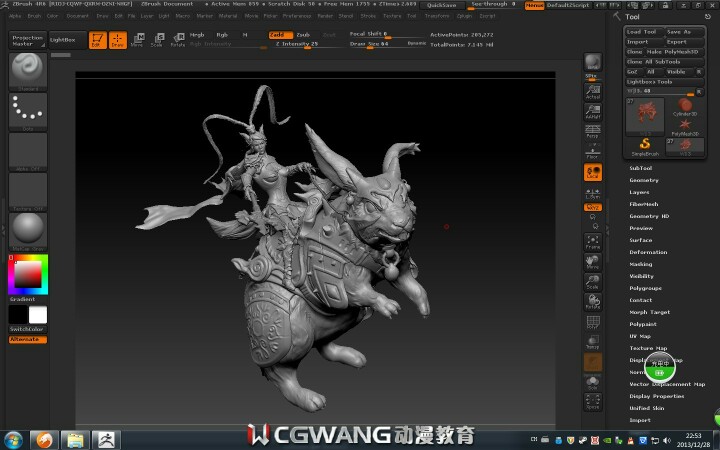Open file explorer folder in taskbar

click(x=75, y=440)
